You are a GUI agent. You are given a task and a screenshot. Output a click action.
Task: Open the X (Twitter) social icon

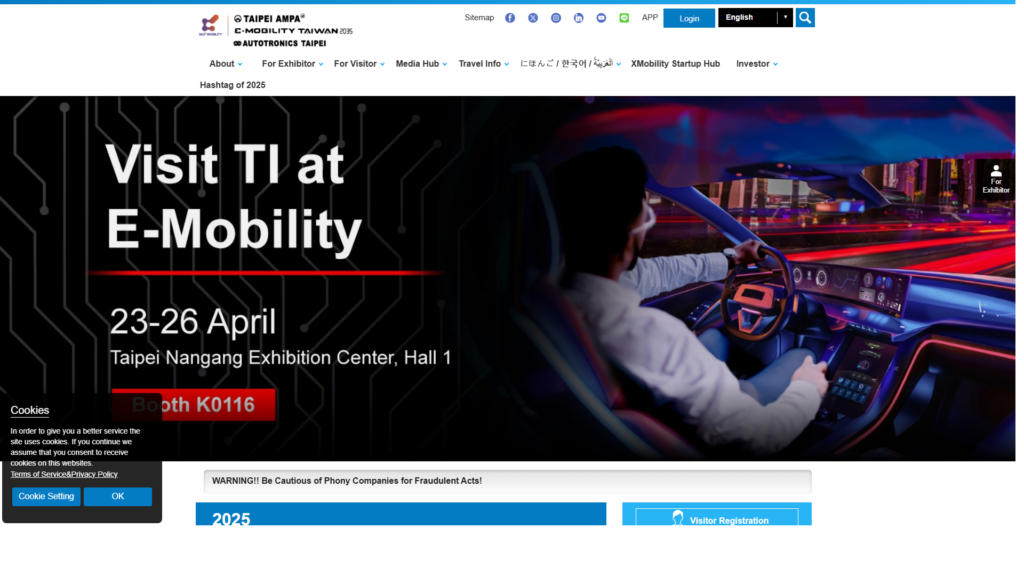(533, 18)
